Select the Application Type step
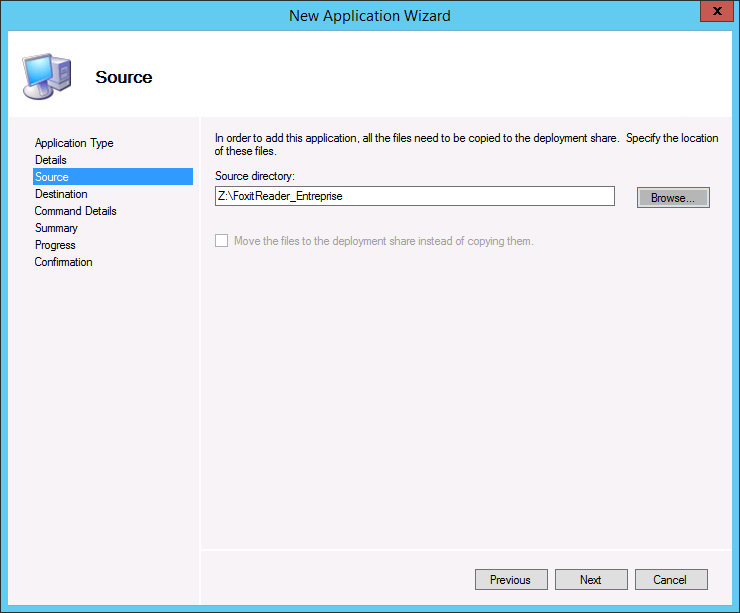The height and width of the screenshot is (613, 740). pos(74,143)
